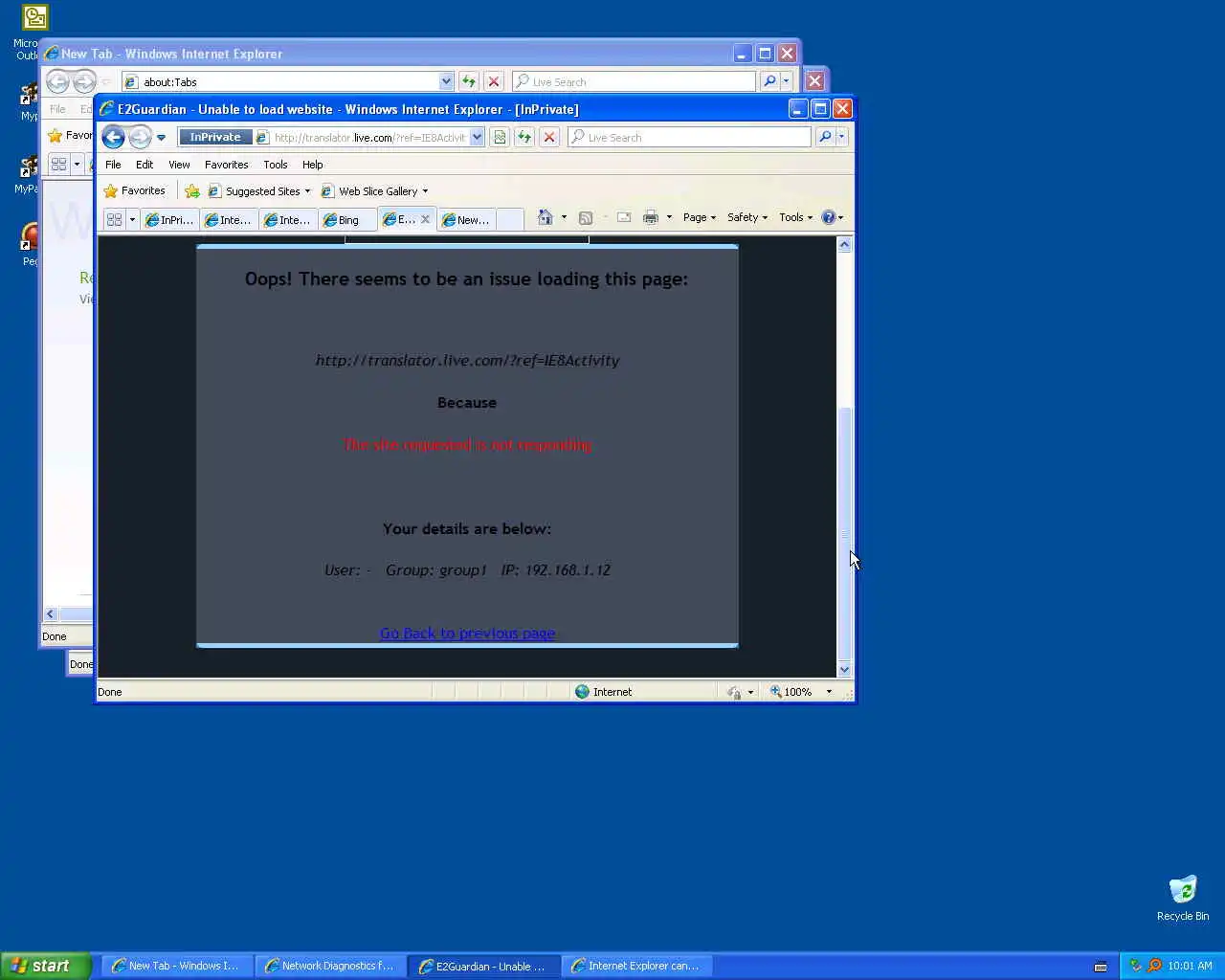Screen dimensions: 1225x980
Task: Click the InPrivate indicator in the address bar
Action: point(215,137)
